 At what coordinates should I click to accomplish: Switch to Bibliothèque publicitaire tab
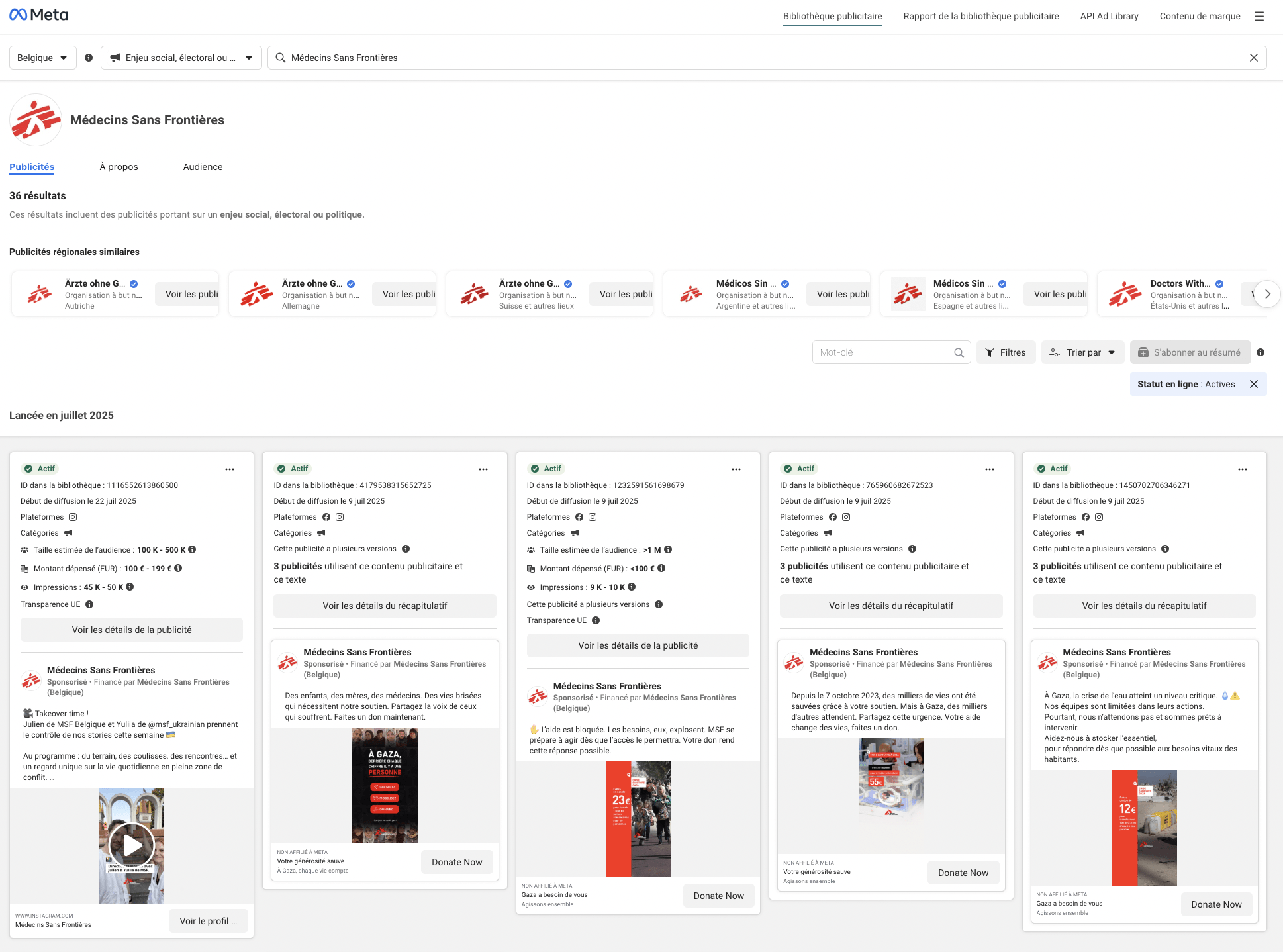tap(832, 16)
